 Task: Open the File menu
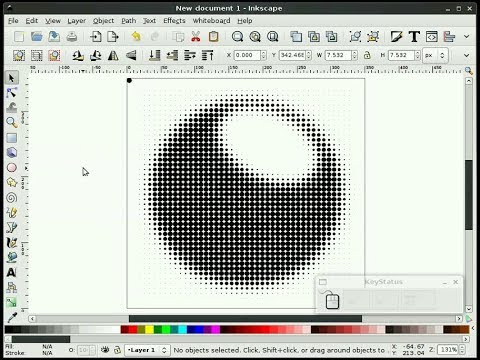tap(13, 21)
